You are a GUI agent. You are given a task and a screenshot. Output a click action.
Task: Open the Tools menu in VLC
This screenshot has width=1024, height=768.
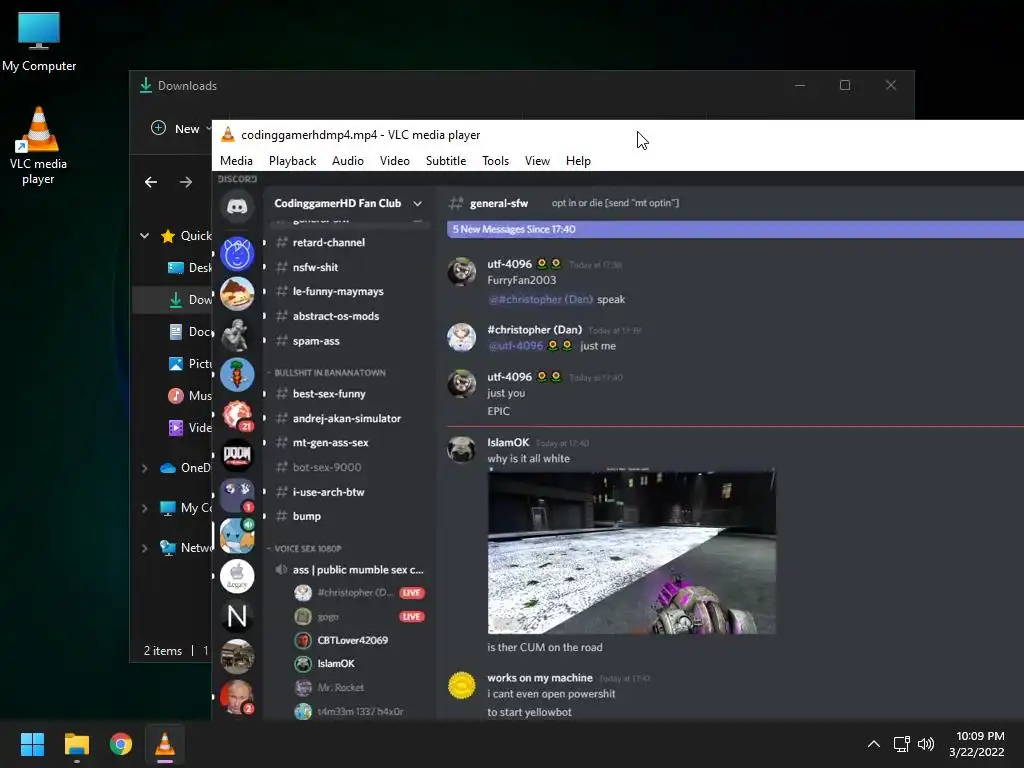[x=495, y=161]
